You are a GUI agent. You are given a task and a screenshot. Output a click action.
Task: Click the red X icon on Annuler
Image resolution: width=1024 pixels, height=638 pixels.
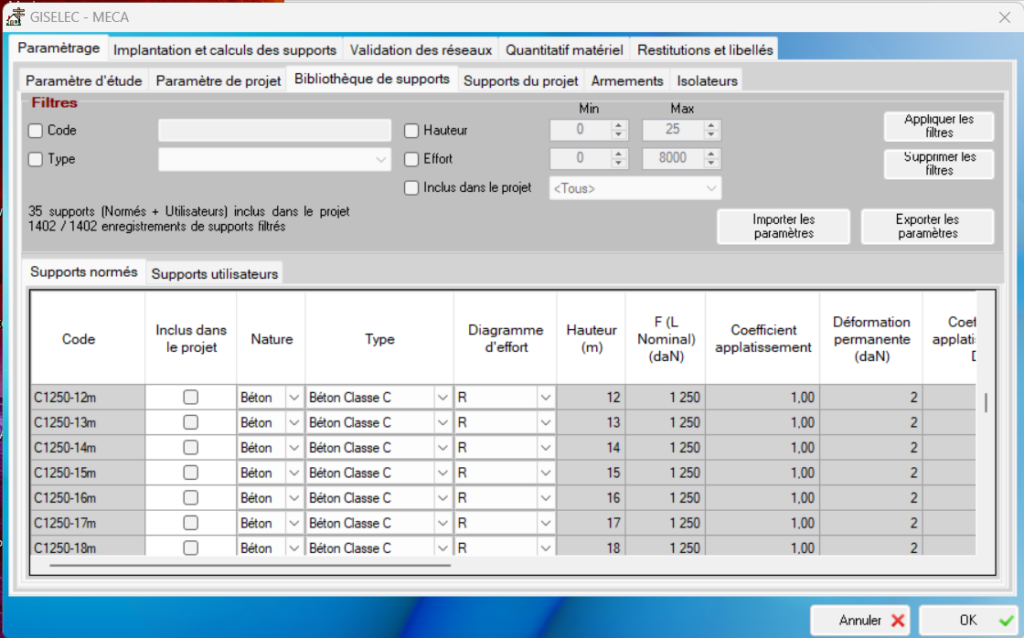(x=897, y=621)
